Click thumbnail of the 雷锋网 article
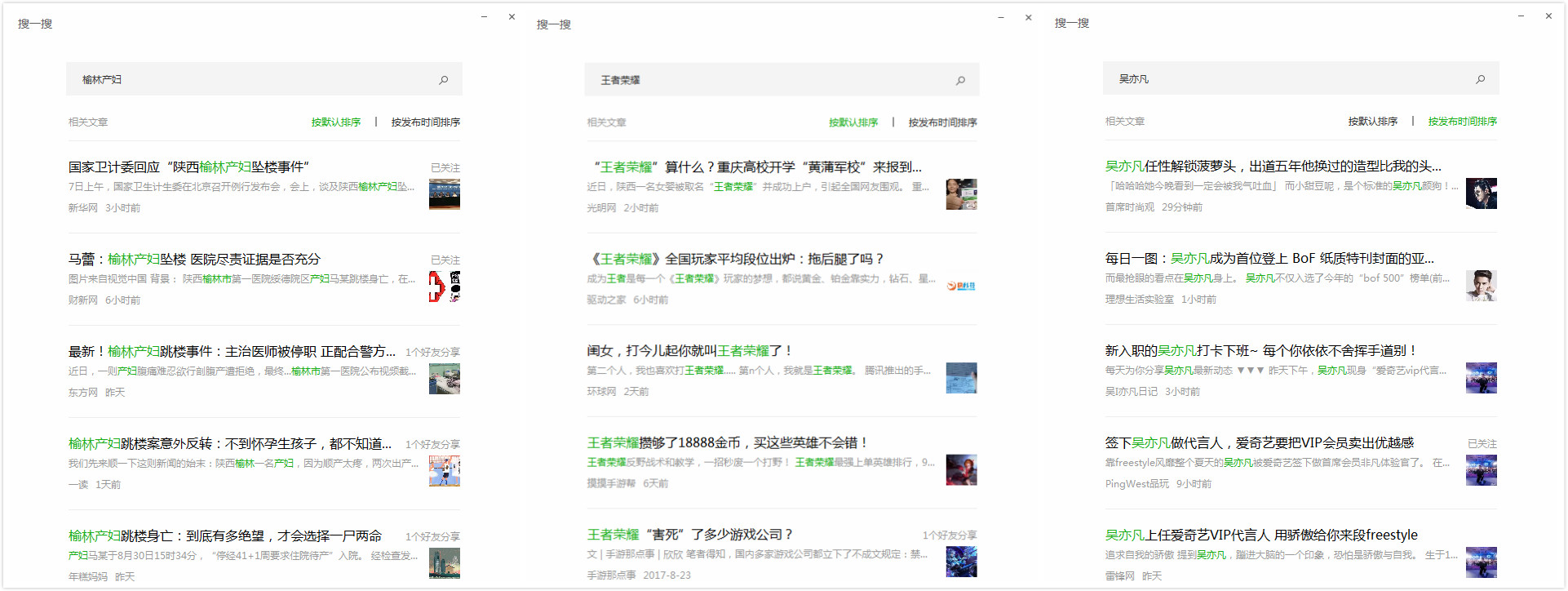This screenshot has height=591, width=1568. [x=1482, y=562]
